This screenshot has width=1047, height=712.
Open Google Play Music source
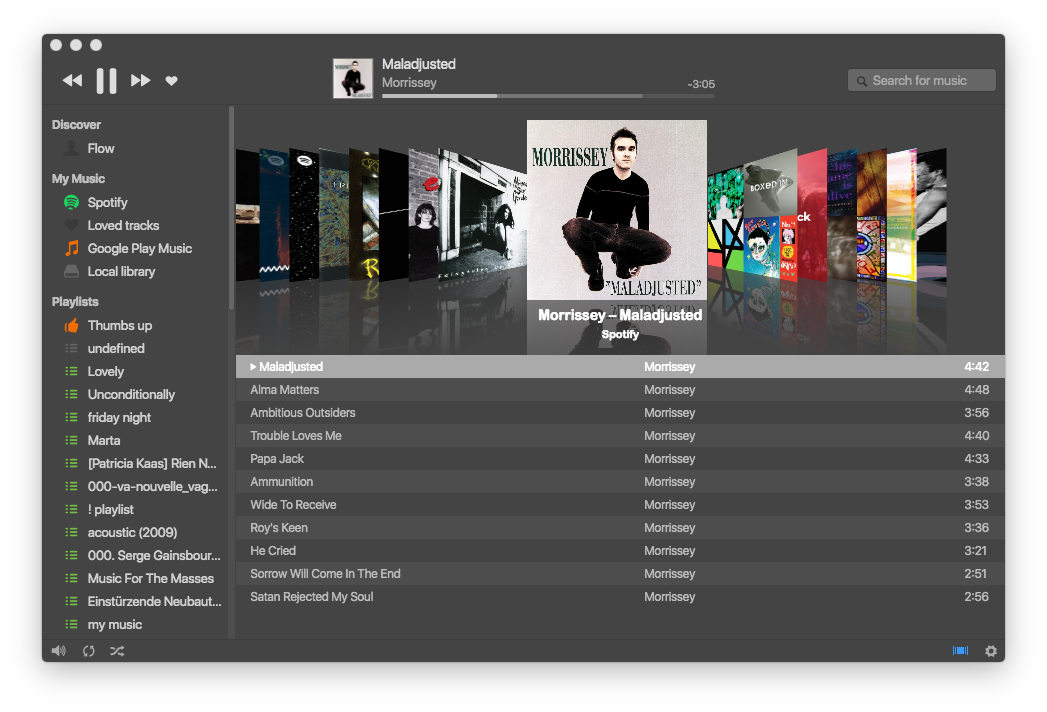tap(140, 248)
